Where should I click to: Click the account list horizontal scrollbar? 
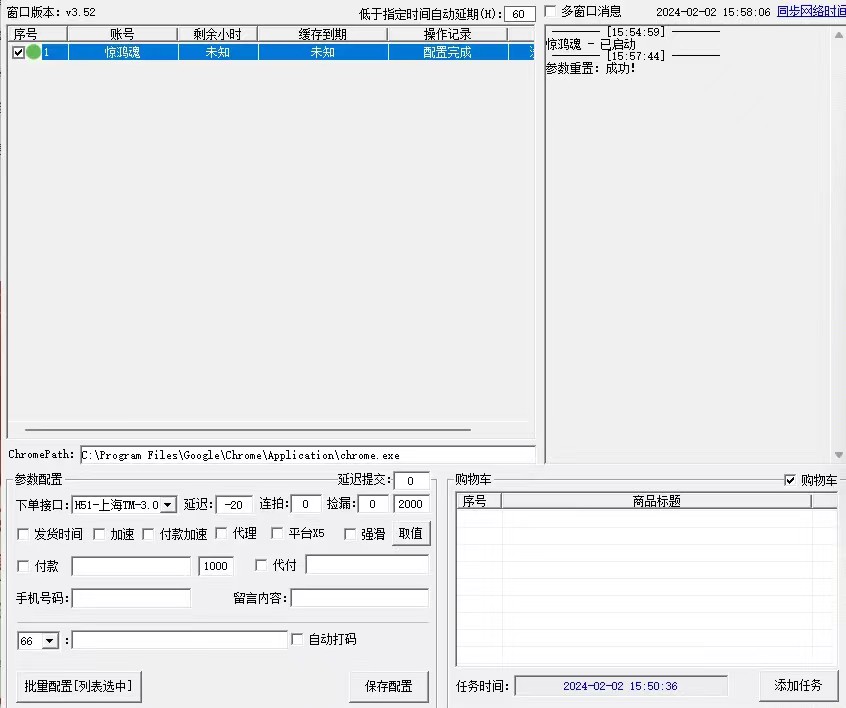[x=270, y=430]
